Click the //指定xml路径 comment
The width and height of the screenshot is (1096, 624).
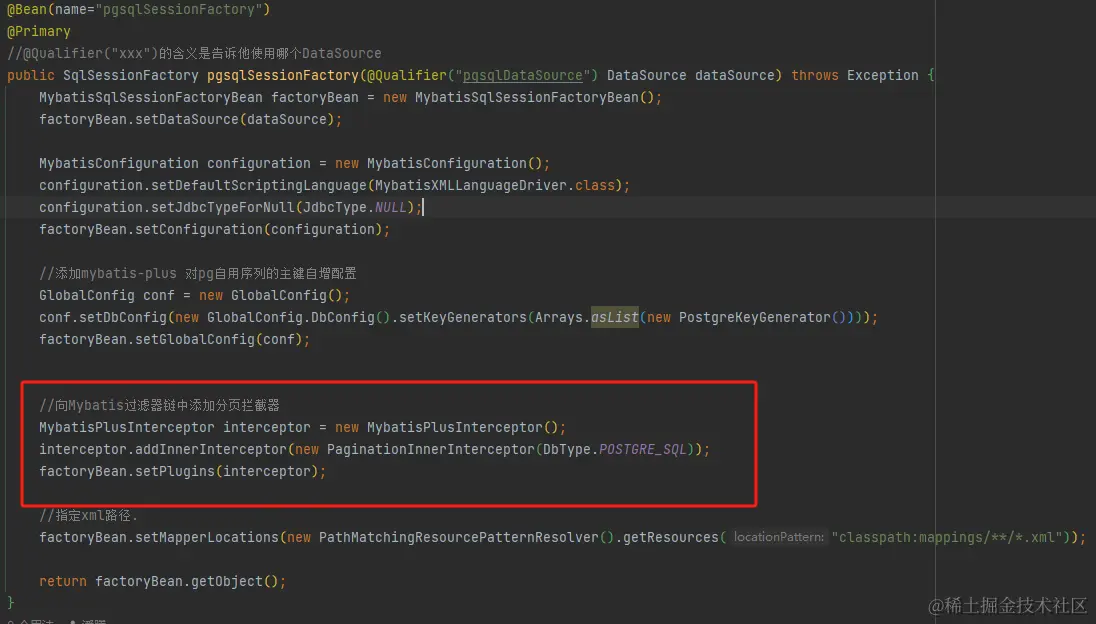click(x=89, y=516)
